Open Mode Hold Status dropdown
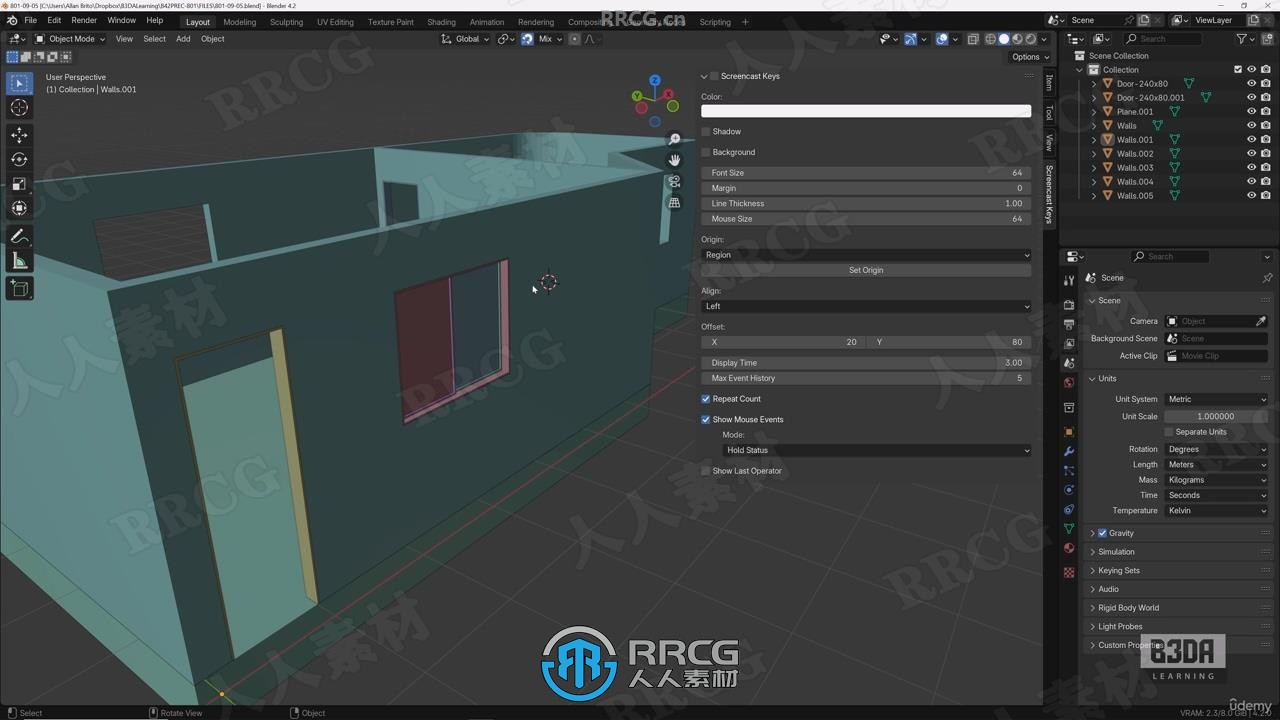Viewport: 1280px width, 720px height. click(x=876, y=450)
